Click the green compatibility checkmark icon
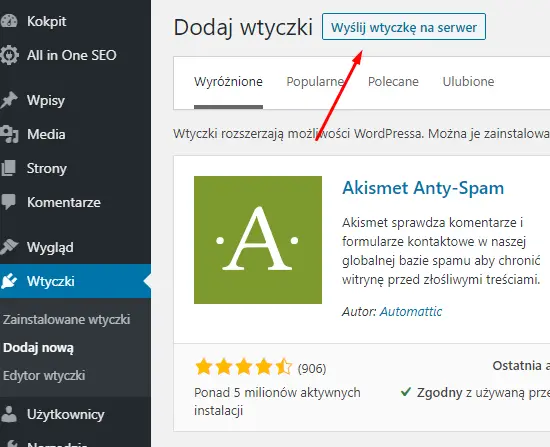Screen dimensions: 550x447 406,392
